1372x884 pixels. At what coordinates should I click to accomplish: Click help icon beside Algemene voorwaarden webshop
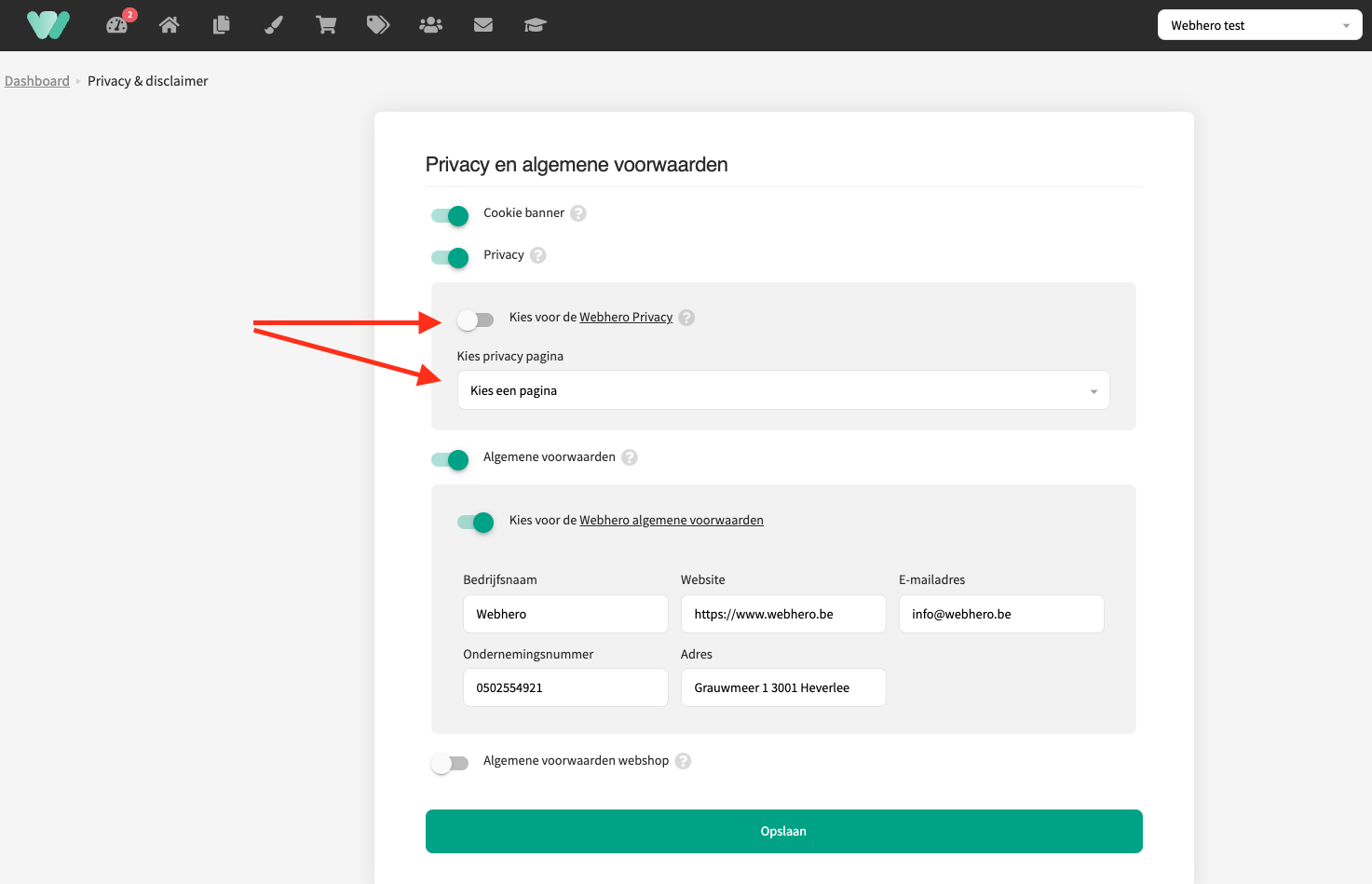[683, 761]
